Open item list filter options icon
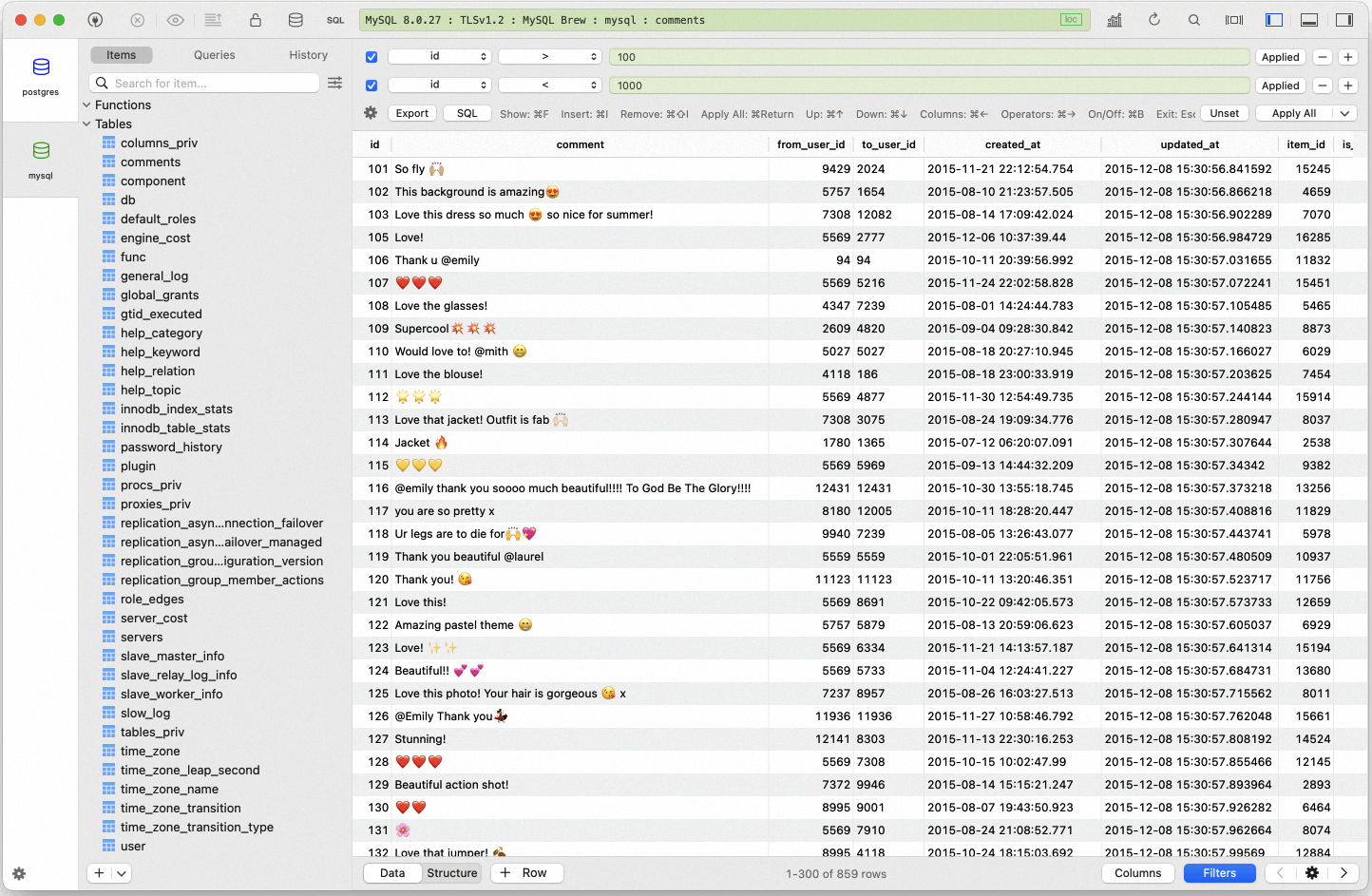The image size is (1372, 896). pos(335,84)
